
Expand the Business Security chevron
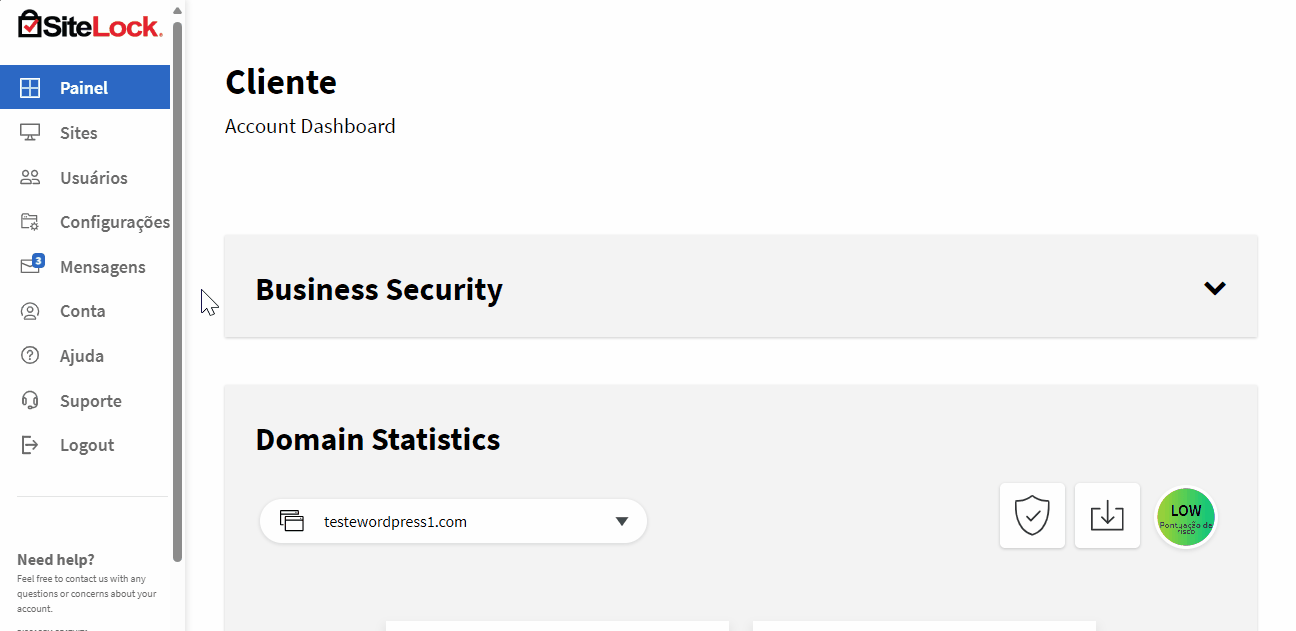[1215, 288]
